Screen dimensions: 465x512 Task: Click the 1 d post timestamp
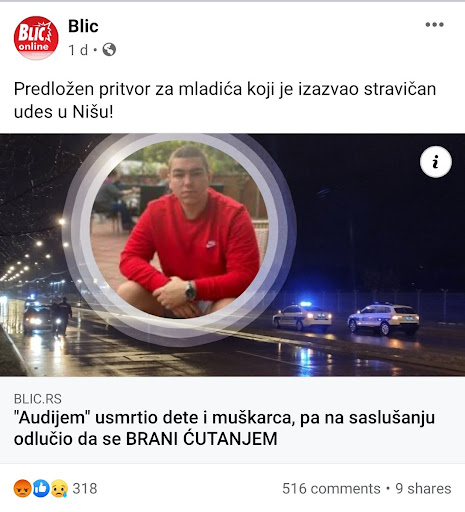point(78,50)
